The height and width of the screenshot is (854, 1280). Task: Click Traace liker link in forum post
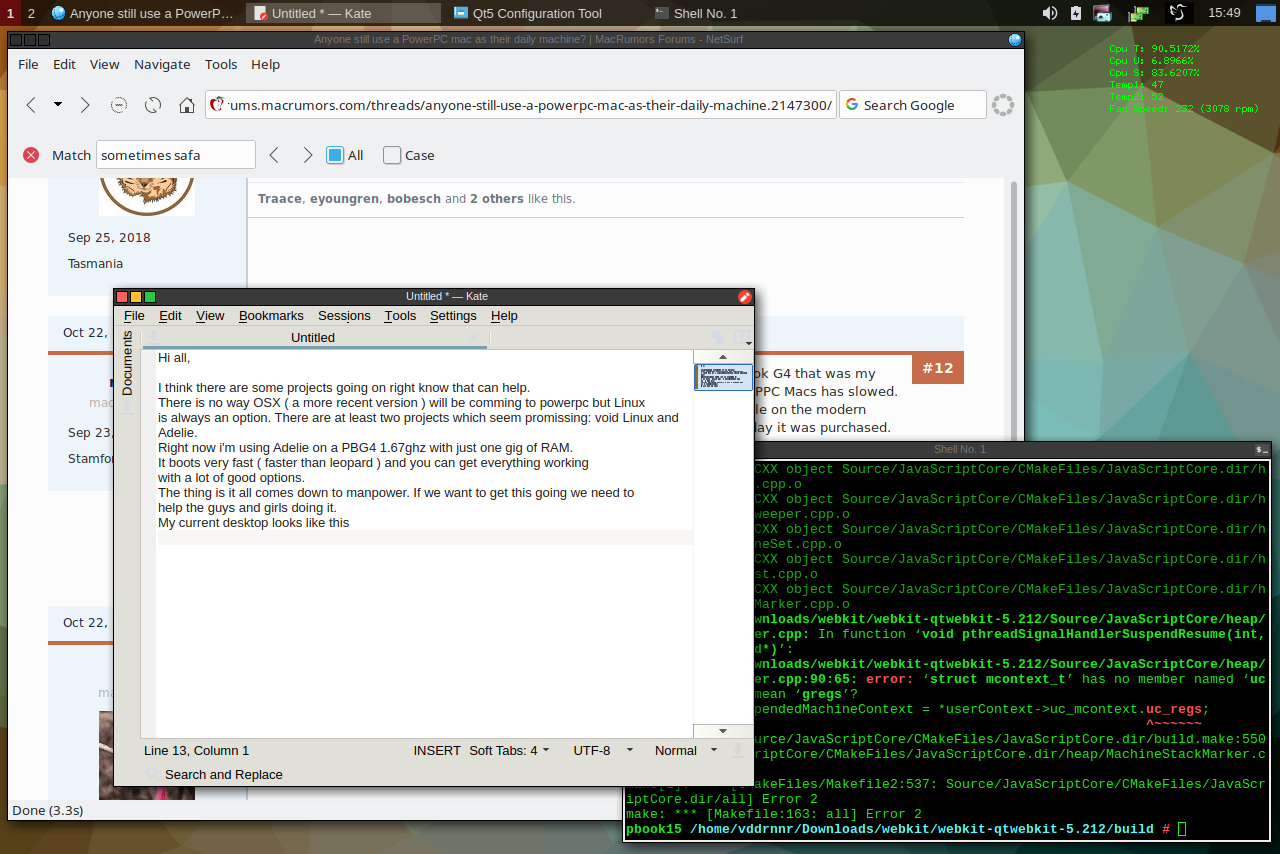tap(279, 198)
